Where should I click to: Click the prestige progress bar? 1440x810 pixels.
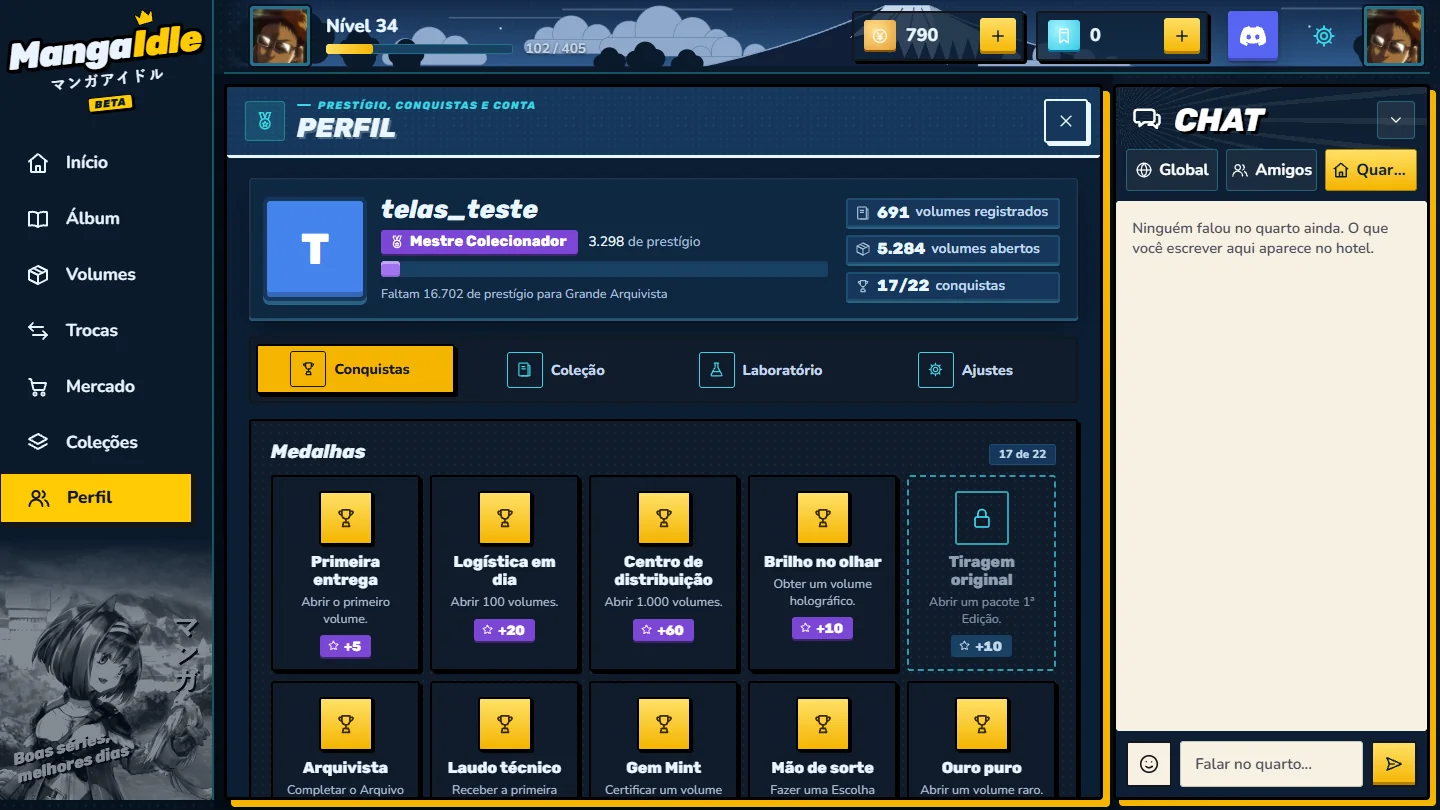[x=604, y=269]
